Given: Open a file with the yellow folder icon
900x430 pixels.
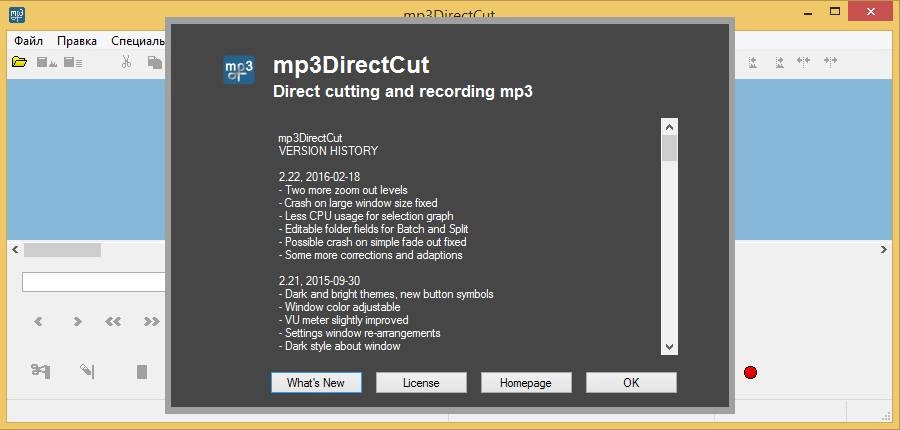Looking at the screenshot, I should [x=20, y=62].
